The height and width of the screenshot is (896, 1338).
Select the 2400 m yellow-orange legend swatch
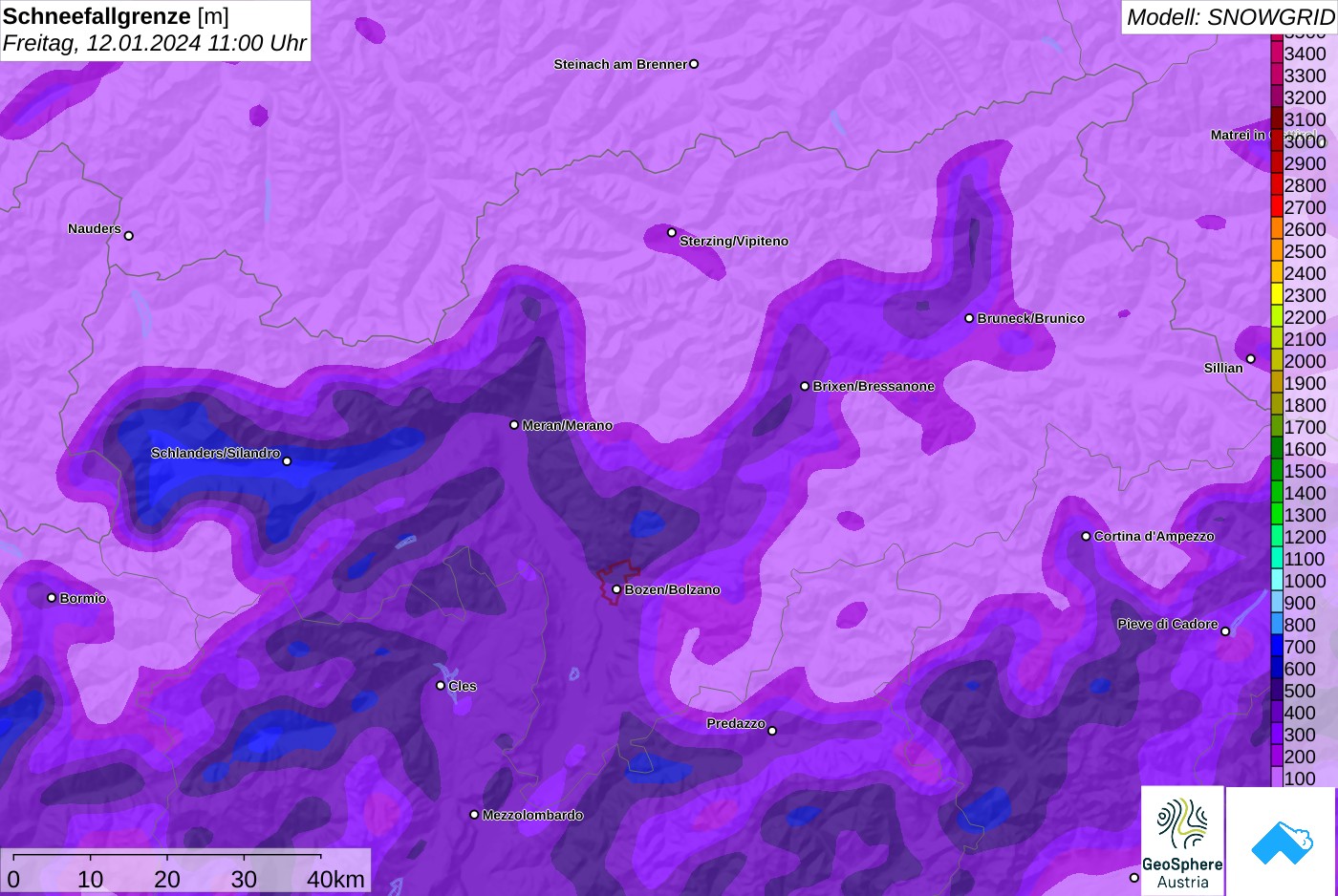[x=1277, y=272]
